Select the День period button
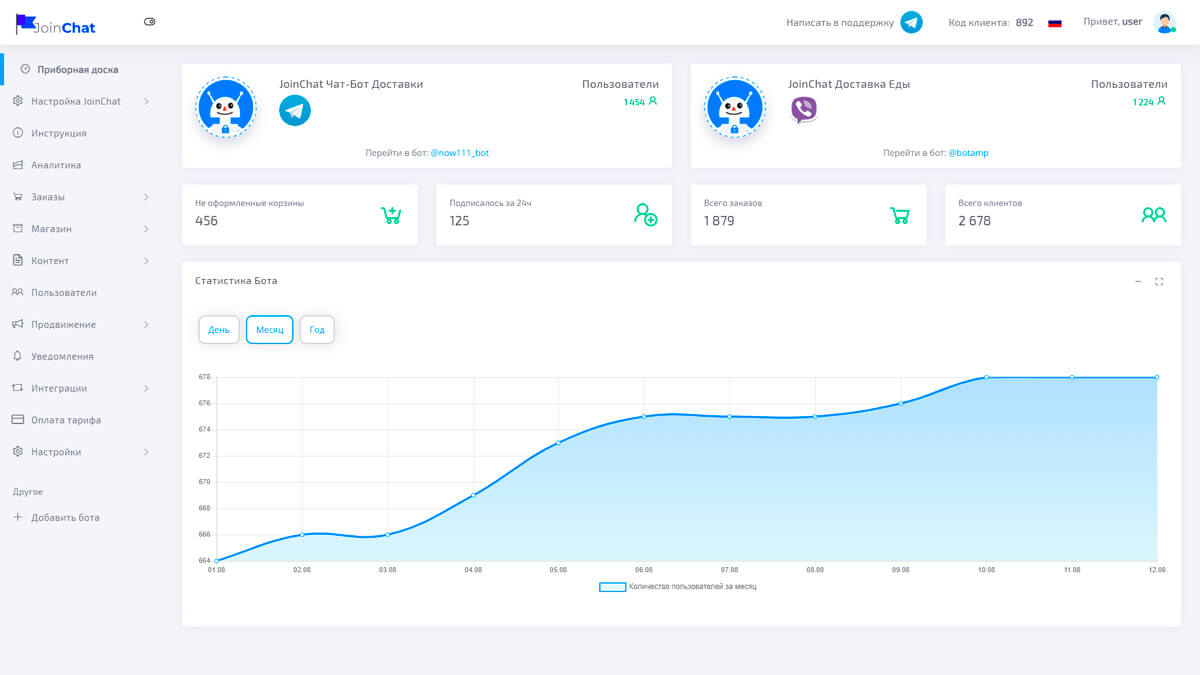Image resolution: width=1200 pixels, height=675 pixels. tap(219, 330)
